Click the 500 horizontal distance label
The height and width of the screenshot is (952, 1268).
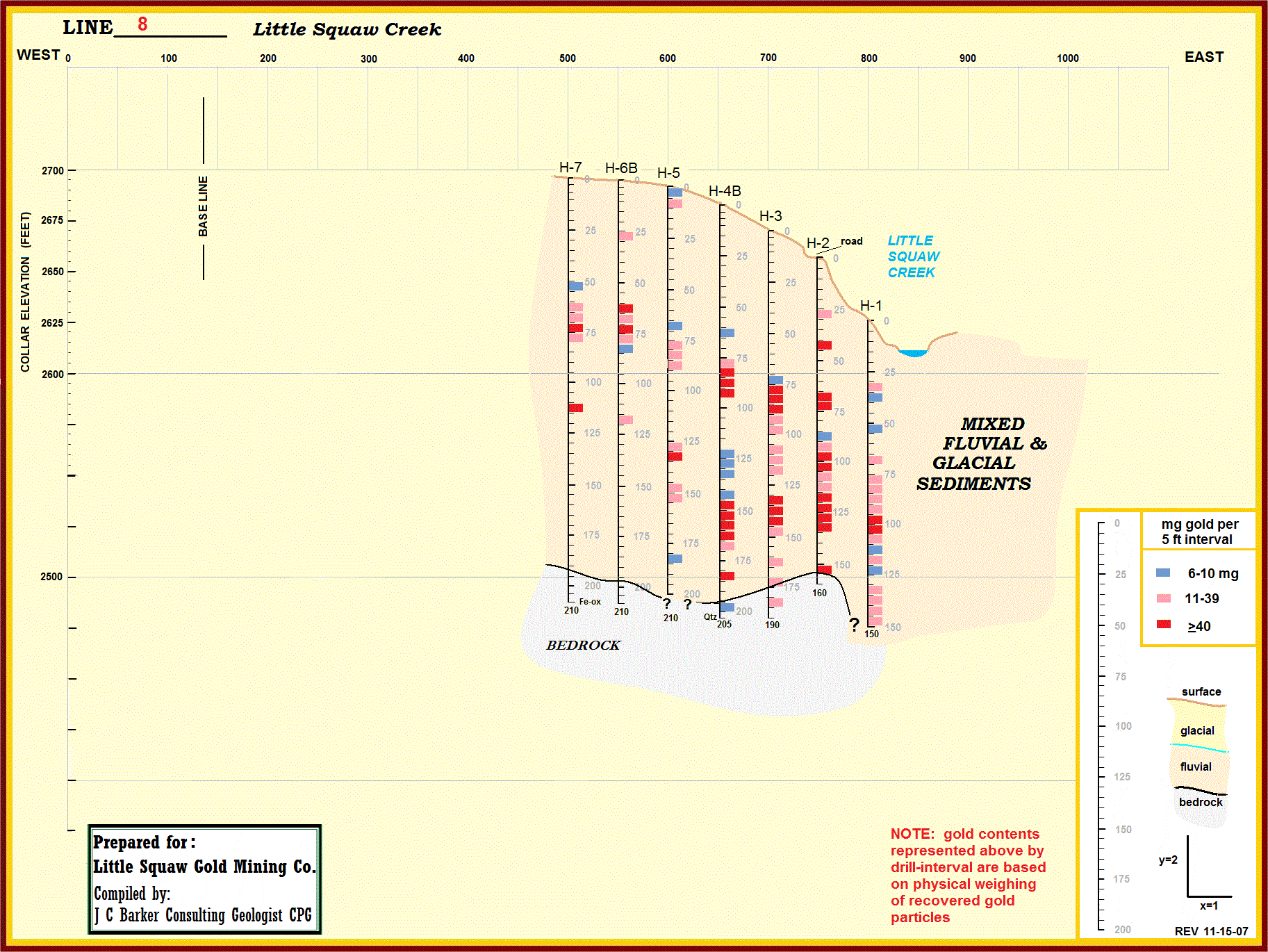(x=568, y=58)
